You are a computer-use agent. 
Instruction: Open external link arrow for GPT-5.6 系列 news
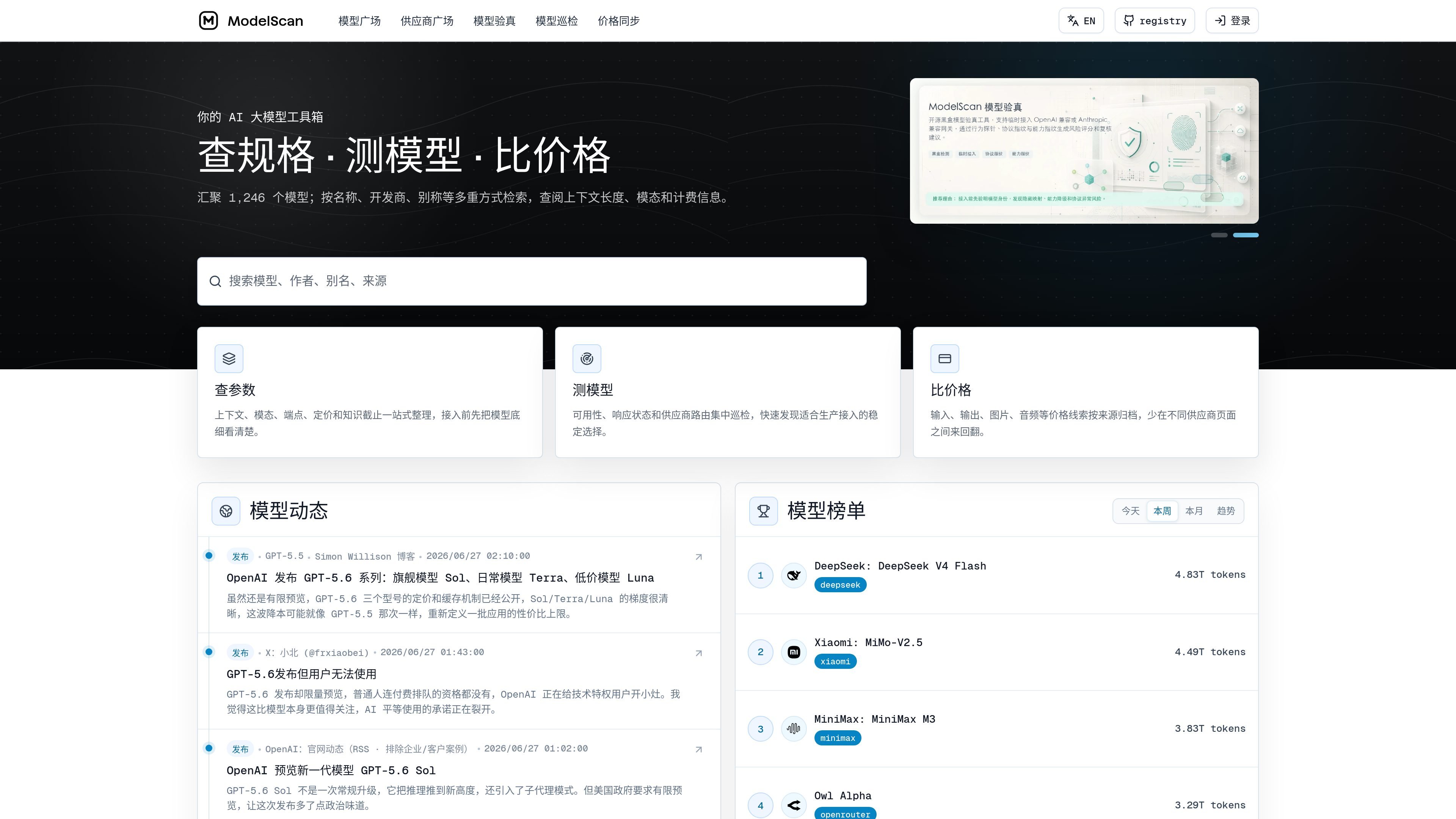(x=698, y=557)
